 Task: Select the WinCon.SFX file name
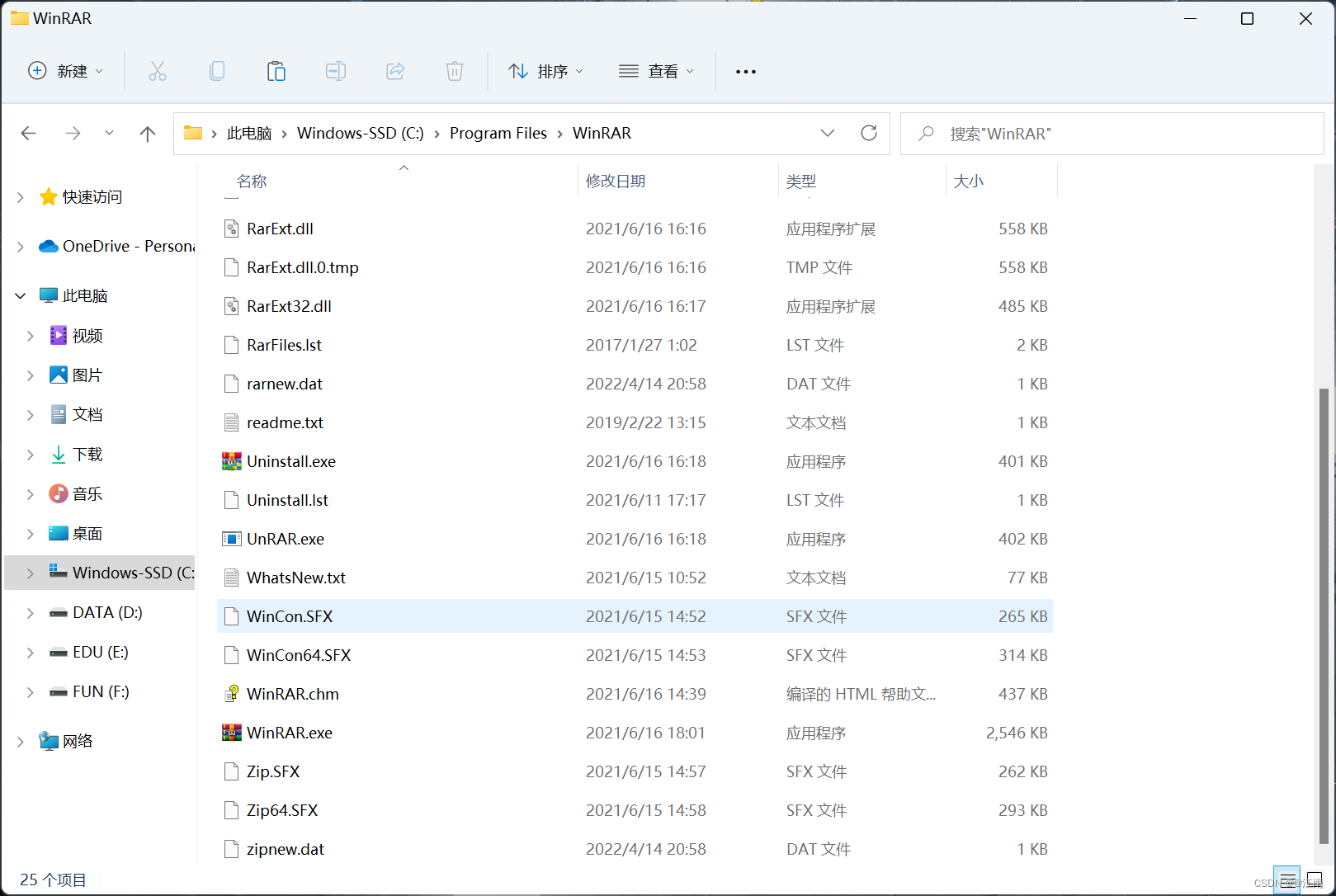[x=290, y=616]
